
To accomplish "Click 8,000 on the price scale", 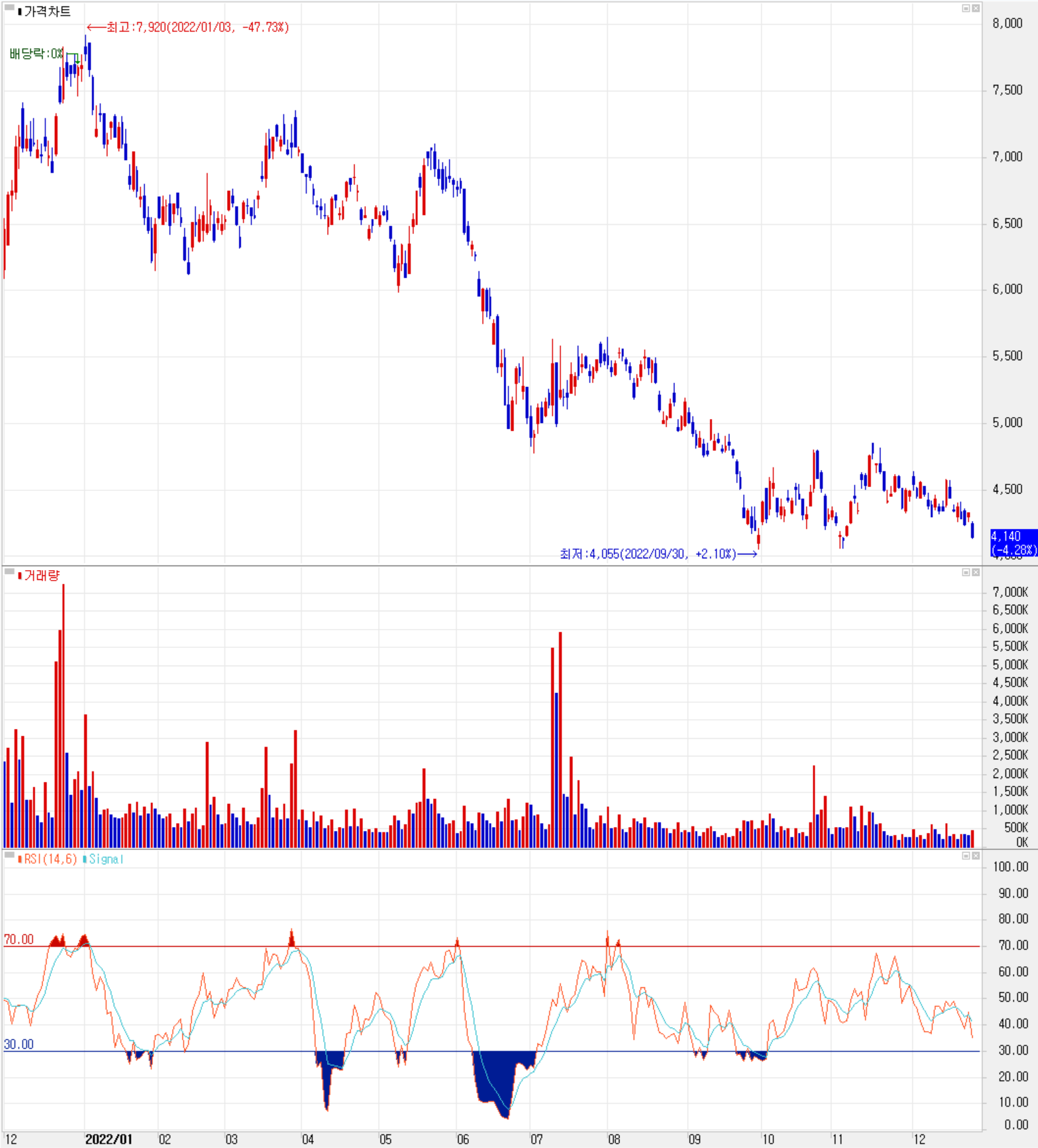I will (1007, 24).
